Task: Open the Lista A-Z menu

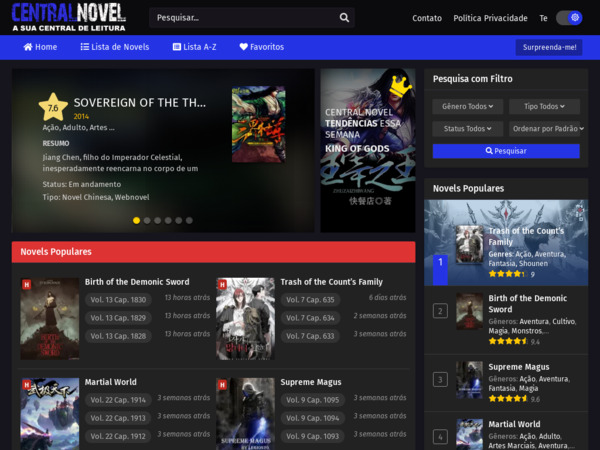Action: pyautogui.click(x=194, y=47)
